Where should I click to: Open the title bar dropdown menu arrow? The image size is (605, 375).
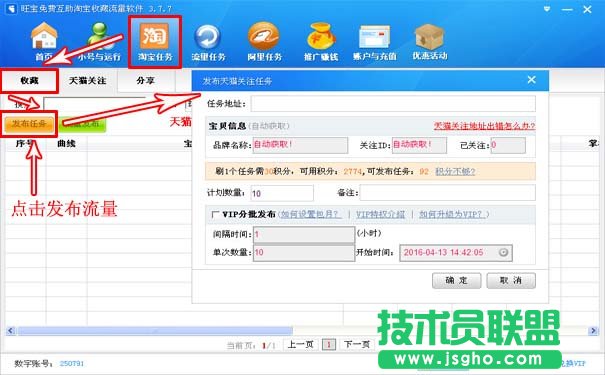pos(547,9)
